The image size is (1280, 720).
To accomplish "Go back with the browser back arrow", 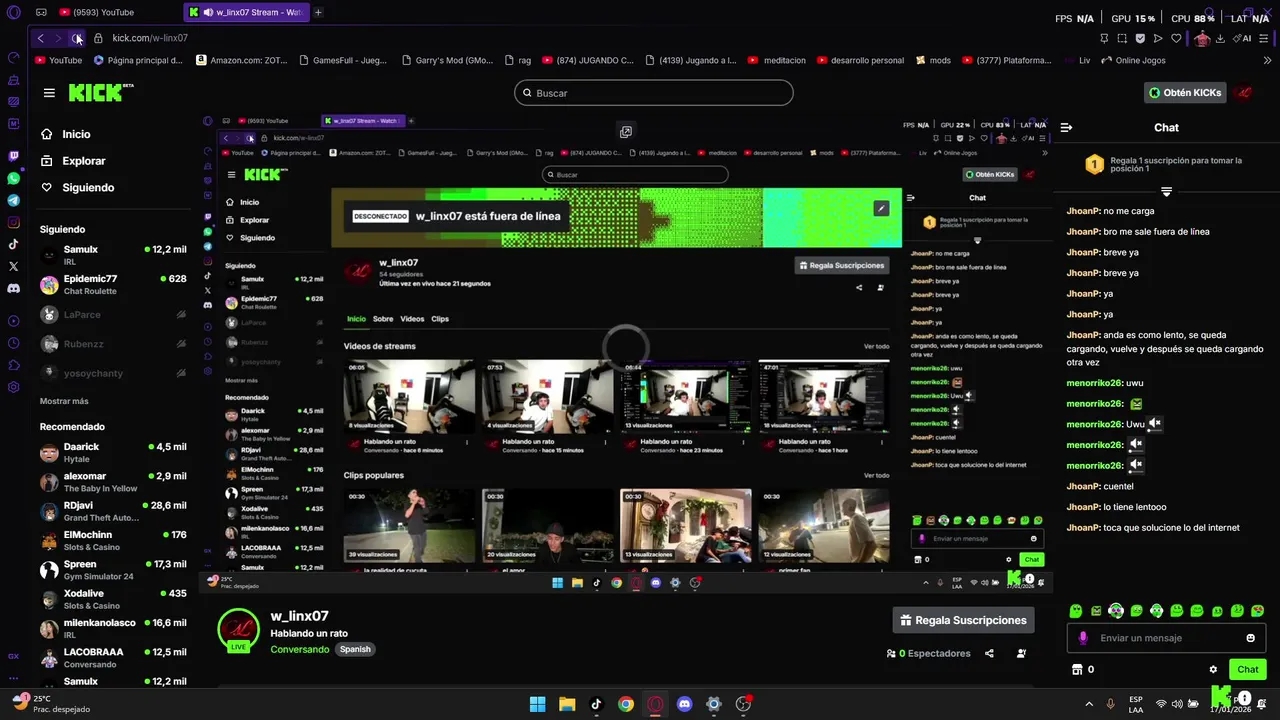I will click(x=40, y=38).
